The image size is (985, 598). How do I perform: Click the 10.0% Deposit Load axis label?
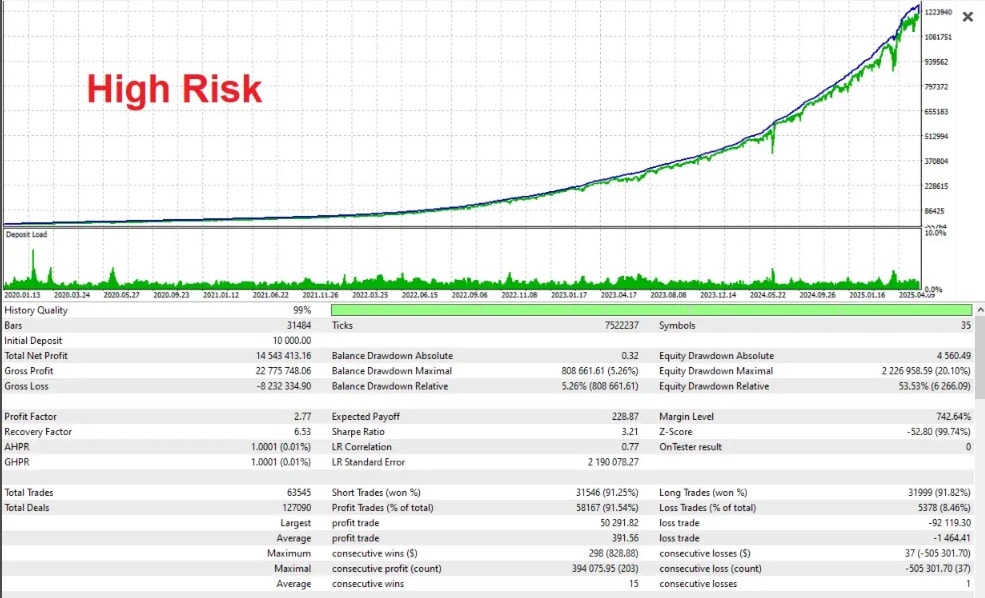click(935, 233)
